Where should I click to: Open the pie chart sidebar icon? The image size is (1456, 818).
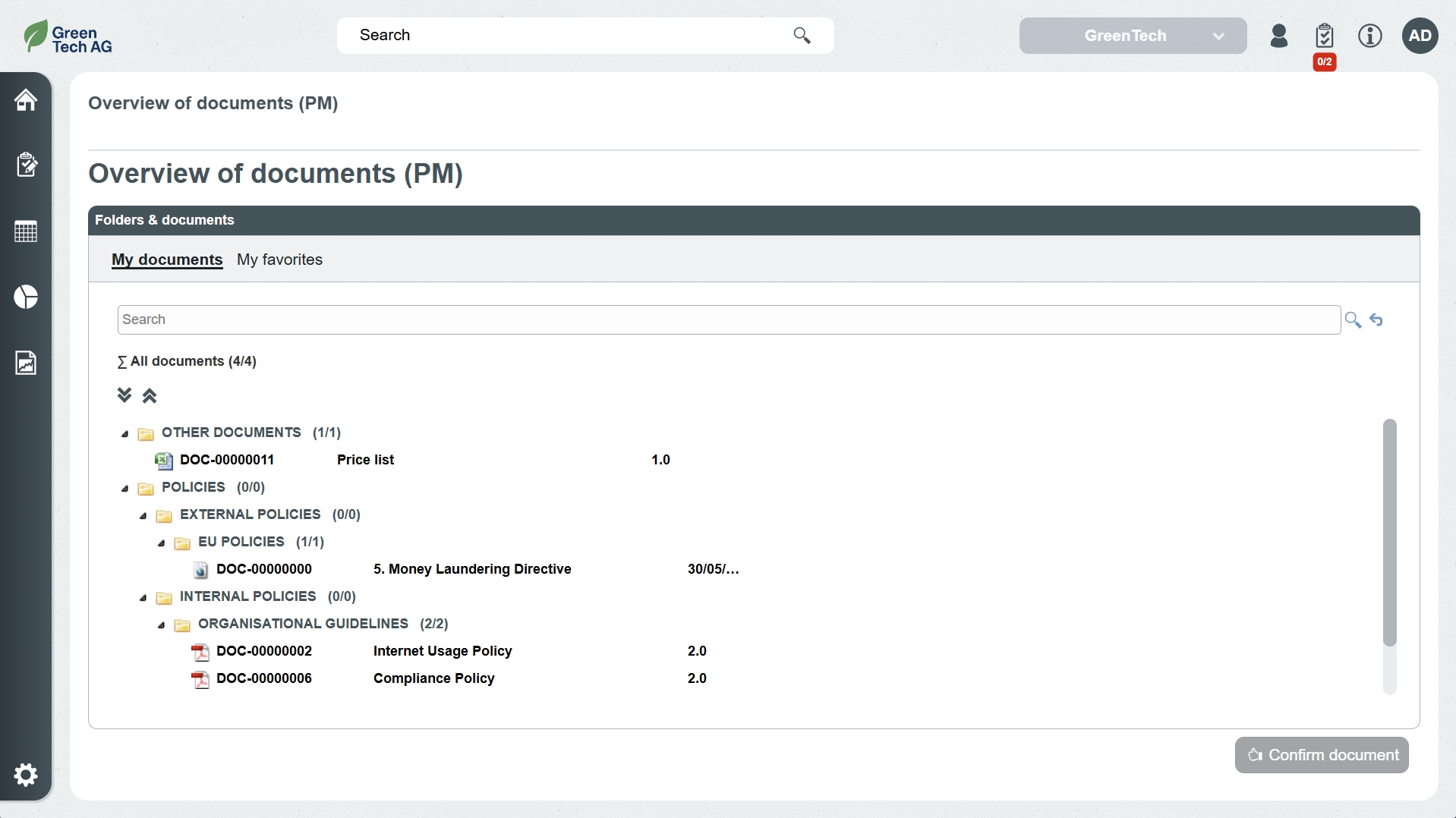click(26, 297)
